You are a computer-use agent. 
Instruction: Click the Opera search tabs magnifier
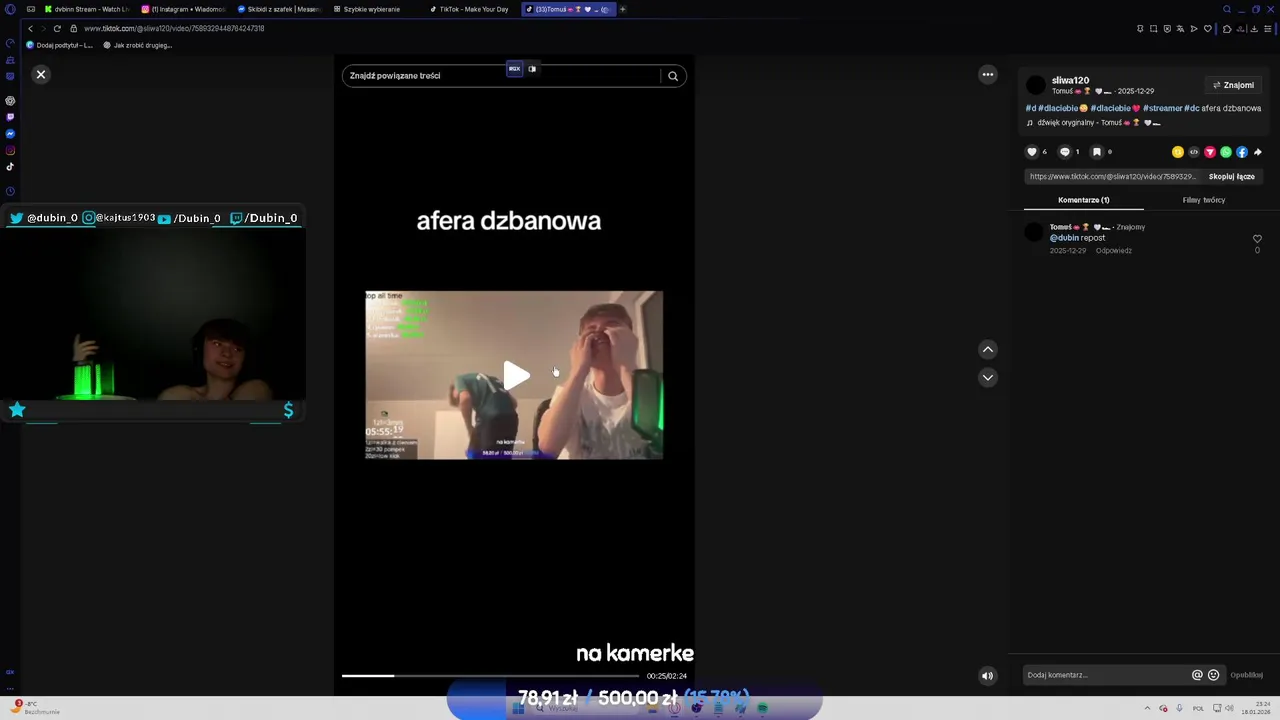pyautogui.click(x=1227, y=9)
